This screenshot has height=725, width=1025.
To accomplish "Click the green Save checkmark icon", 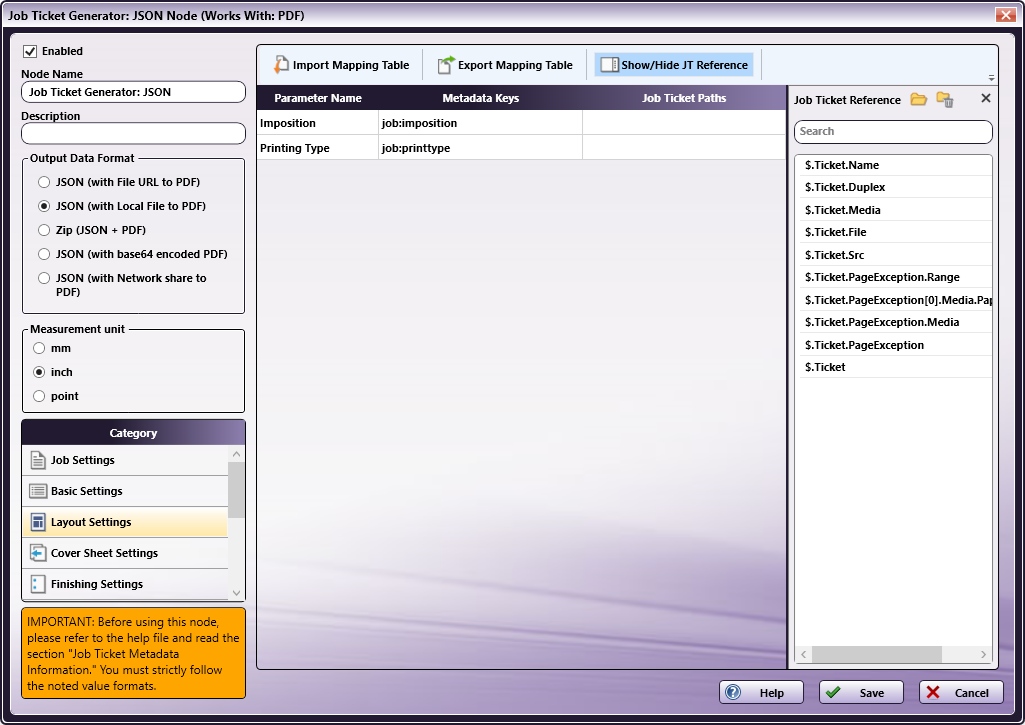I will (833, 692).
